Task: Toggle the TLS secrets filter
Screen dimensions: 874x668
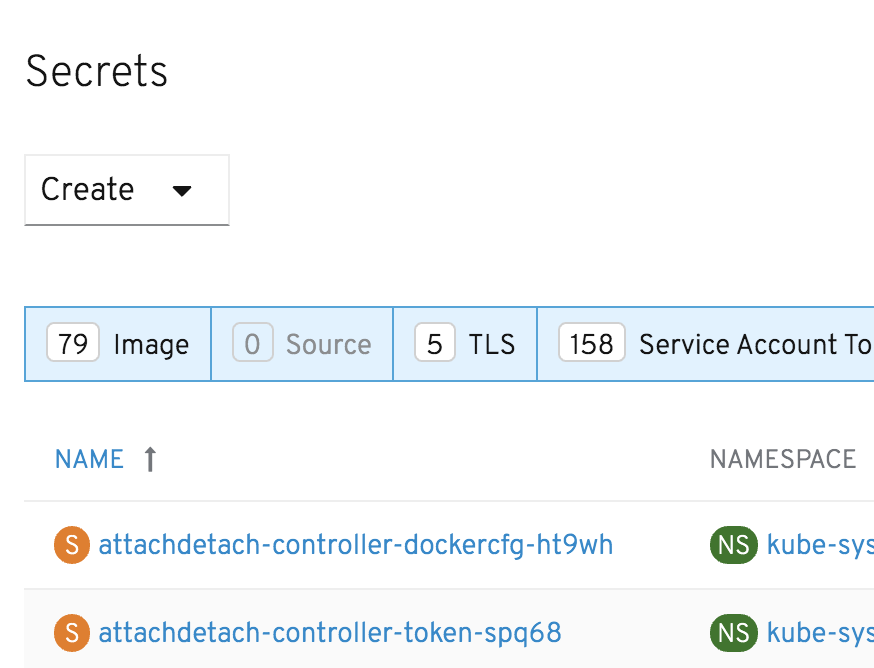Action: 465,345
